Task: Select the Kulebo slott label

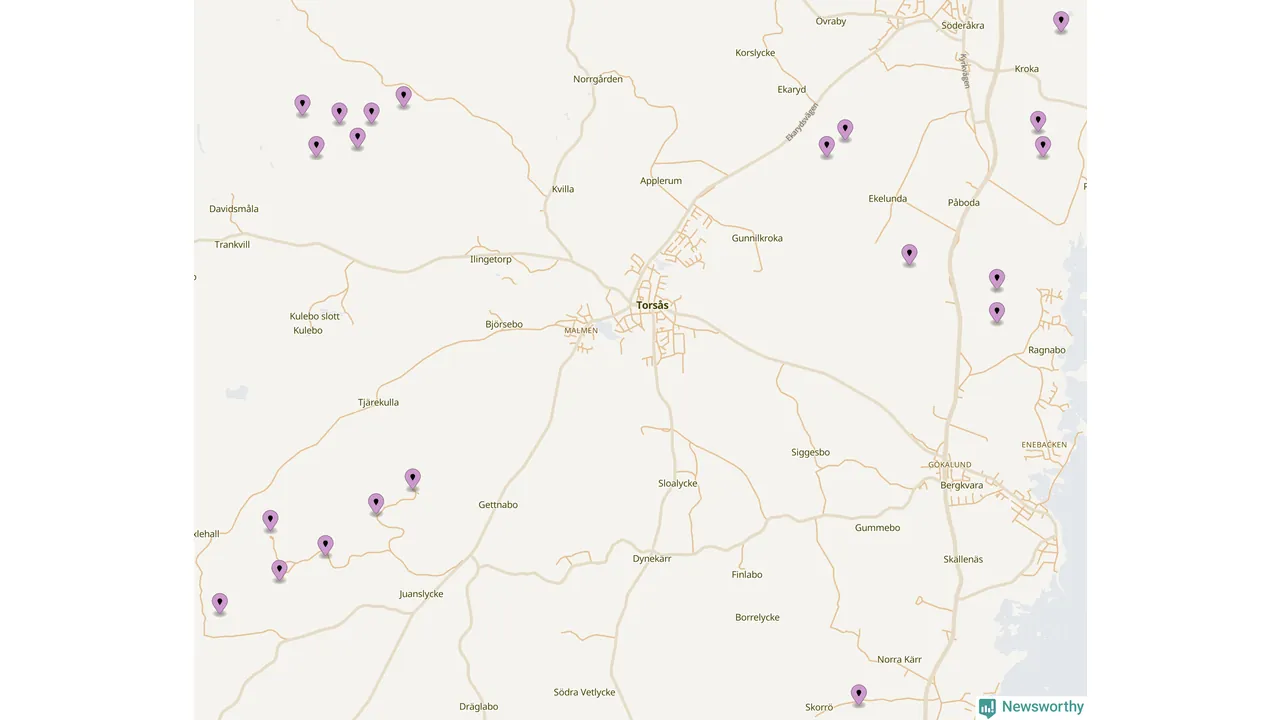Action: pos(314,316)
